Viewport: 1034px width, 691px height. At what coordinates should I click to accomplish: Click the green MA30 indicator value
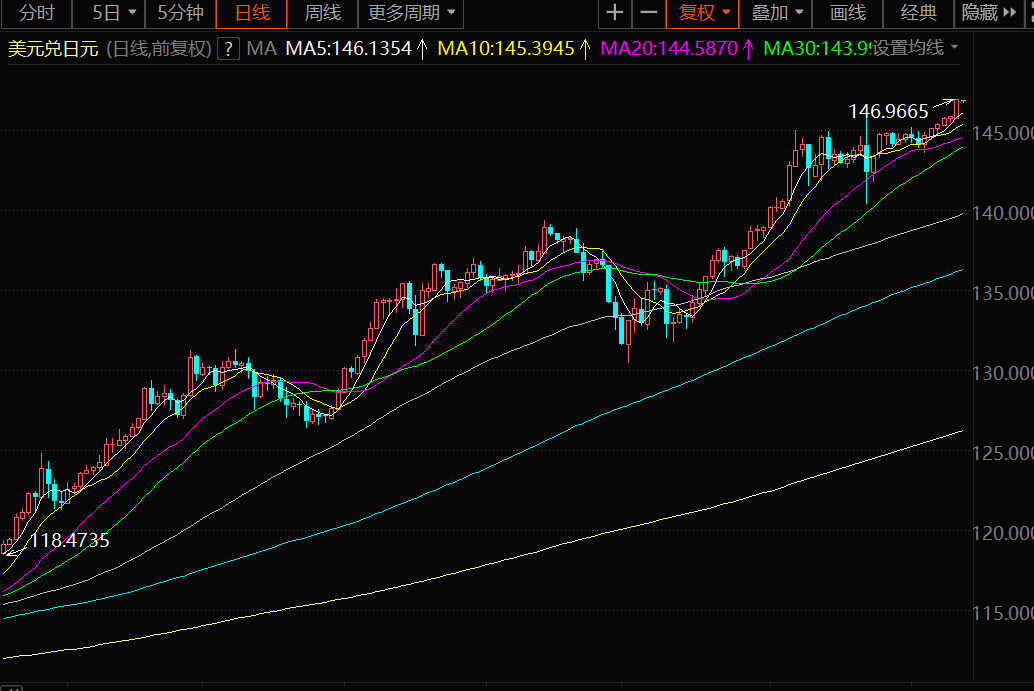817,49
